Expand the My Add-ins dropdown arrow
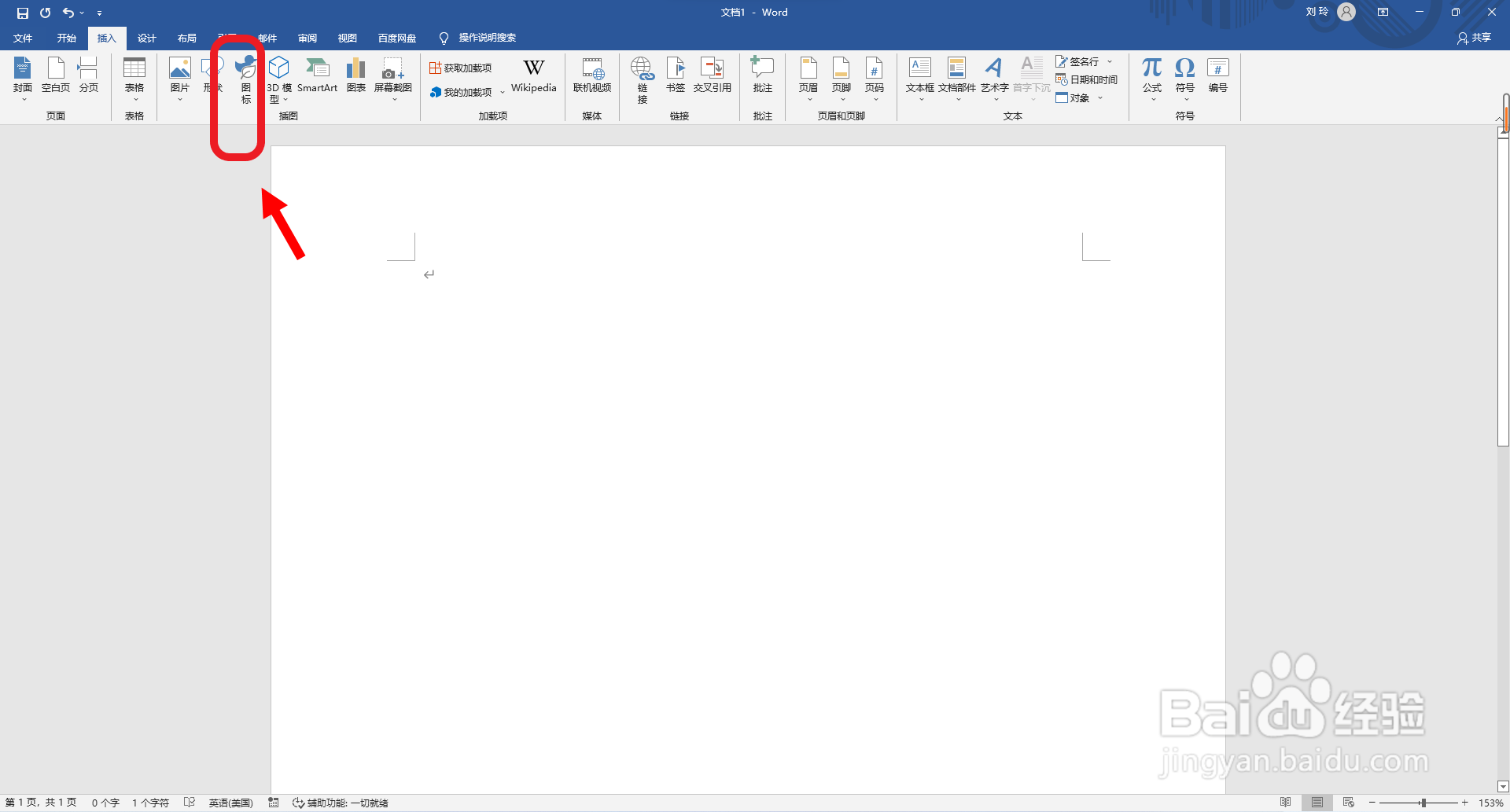Screen dimensions: 1510x812 click(503, 93)
